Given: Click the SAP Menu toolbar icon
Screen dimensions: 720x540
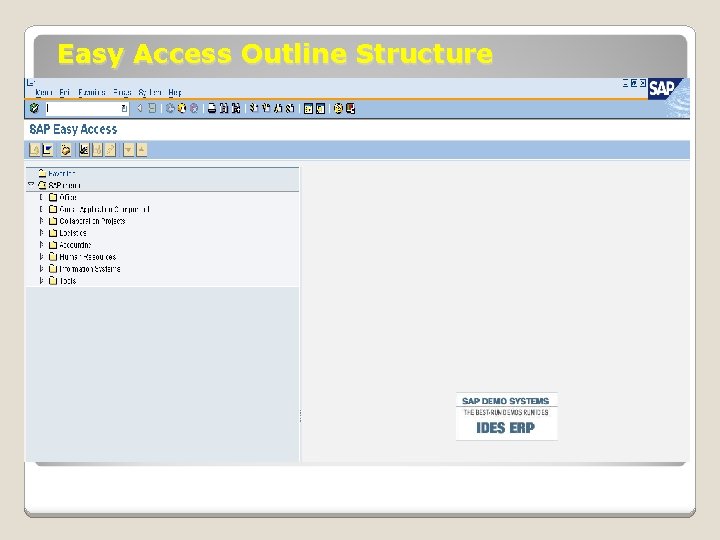Looking at the screenshot, I should coord(47,150).
